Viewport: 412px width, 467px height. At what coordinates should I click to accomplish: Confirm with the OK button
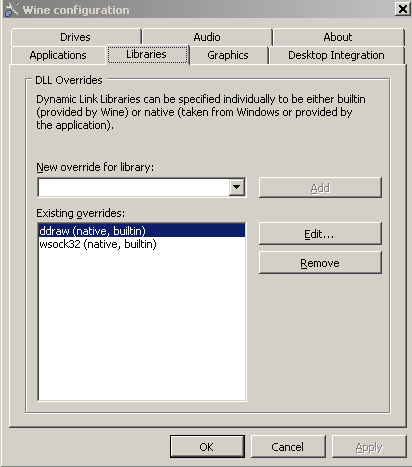click(207, 446)
